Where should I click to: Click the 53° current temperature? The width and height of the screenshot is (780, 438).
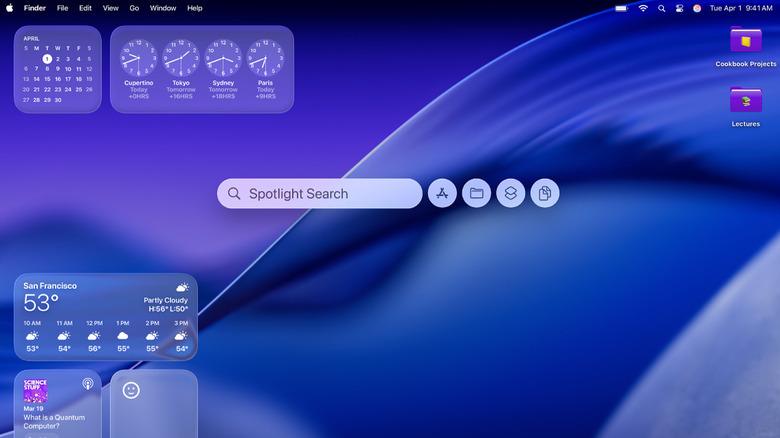[41, 303]
